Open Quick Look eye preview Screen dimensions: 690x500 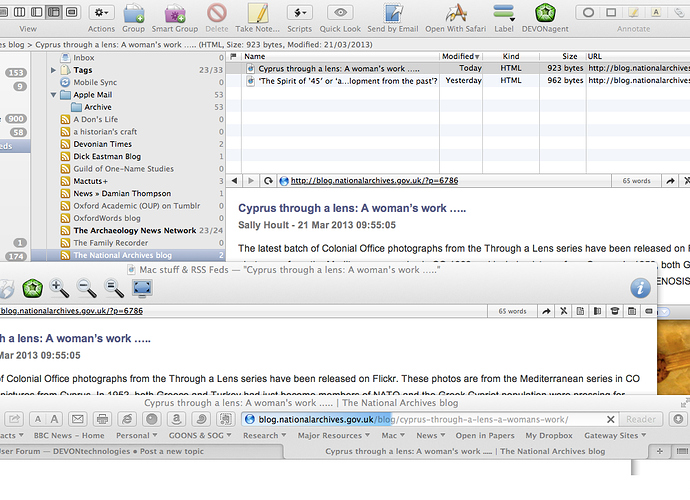pyautogui.click(x=340, y=13)
